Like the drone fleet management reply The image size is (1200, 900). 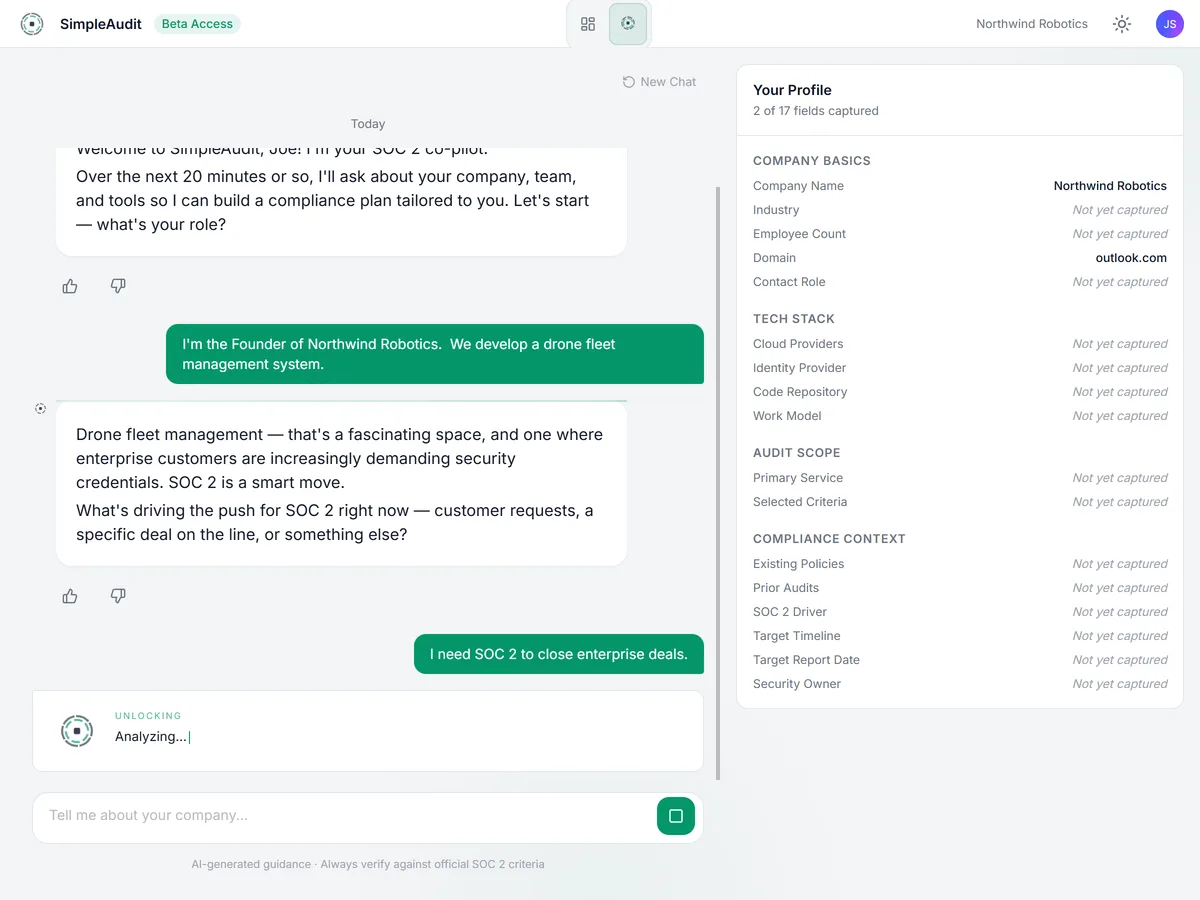click(x=70, y=596)
